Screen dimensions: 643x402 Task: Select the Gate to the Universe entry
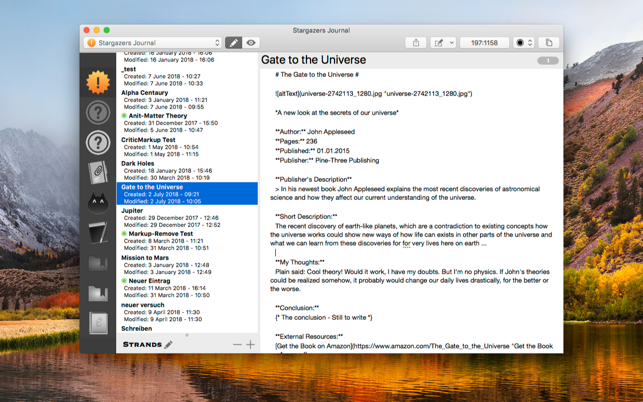(x=187, y=194)
